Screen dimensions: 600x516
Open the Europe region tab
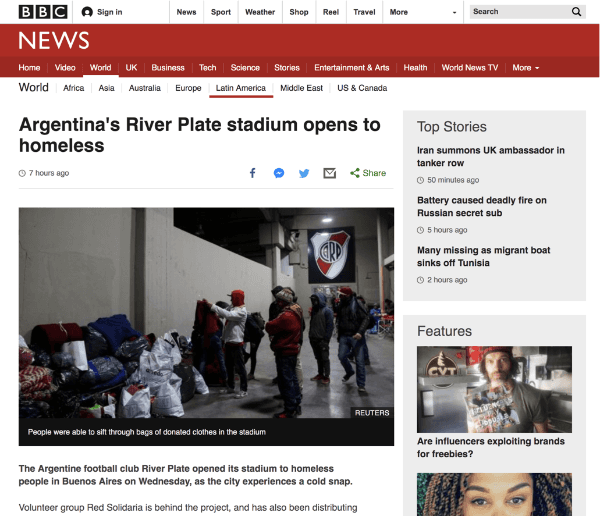(188, 88)
